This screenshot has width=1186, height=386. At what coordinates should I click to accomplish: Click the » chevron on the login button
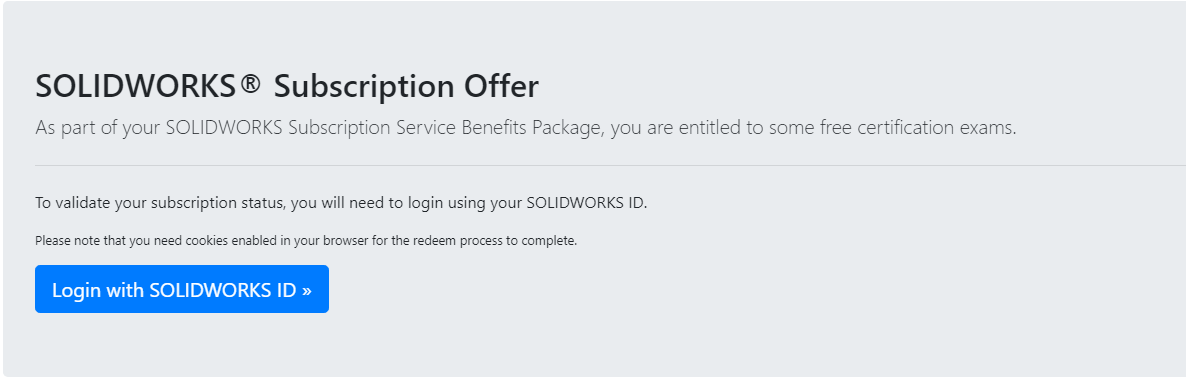click(x=306, y=291)
